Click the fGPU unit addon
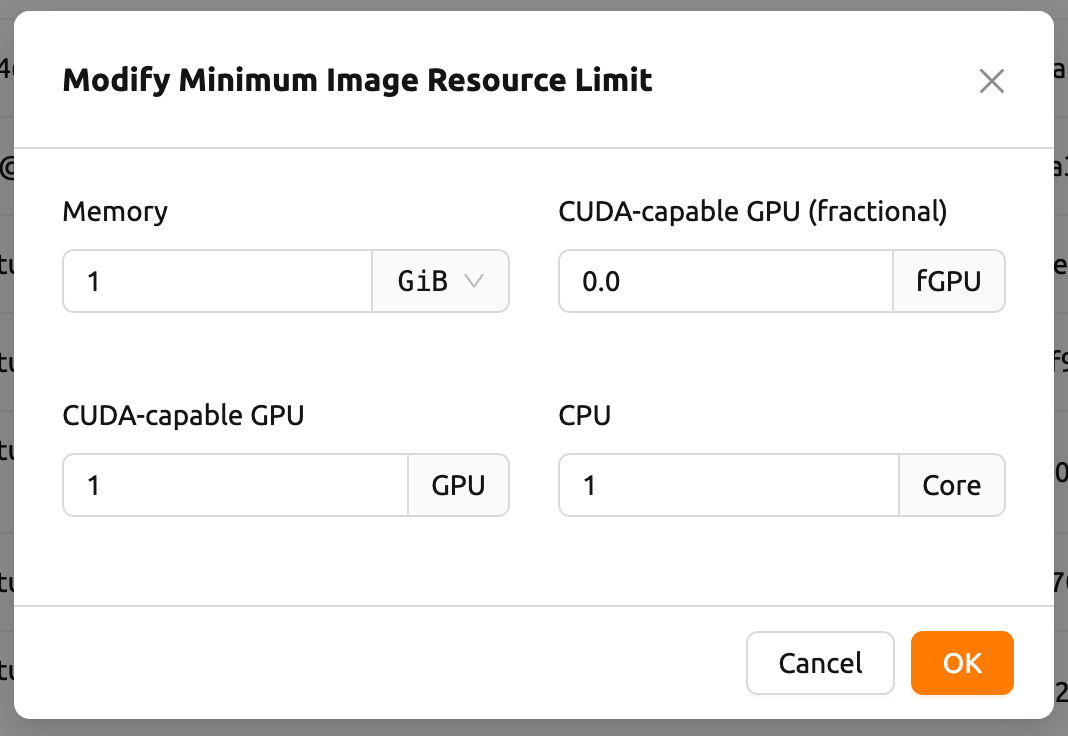 click(948, 282)
